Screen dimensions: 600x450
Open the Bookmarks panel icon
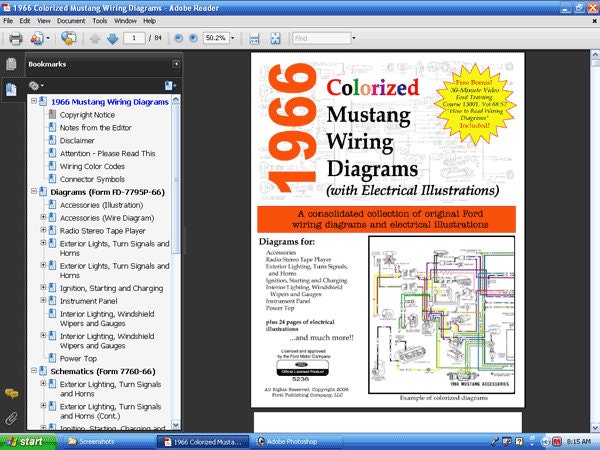(11, 90)
